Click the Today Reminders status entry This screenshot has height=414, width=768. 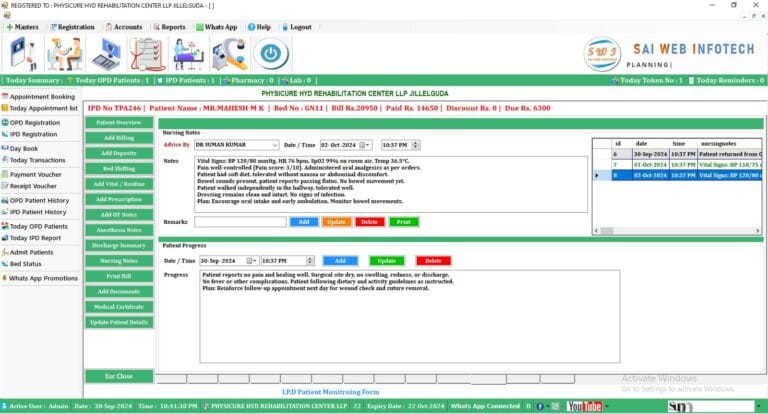click(727, 80)
